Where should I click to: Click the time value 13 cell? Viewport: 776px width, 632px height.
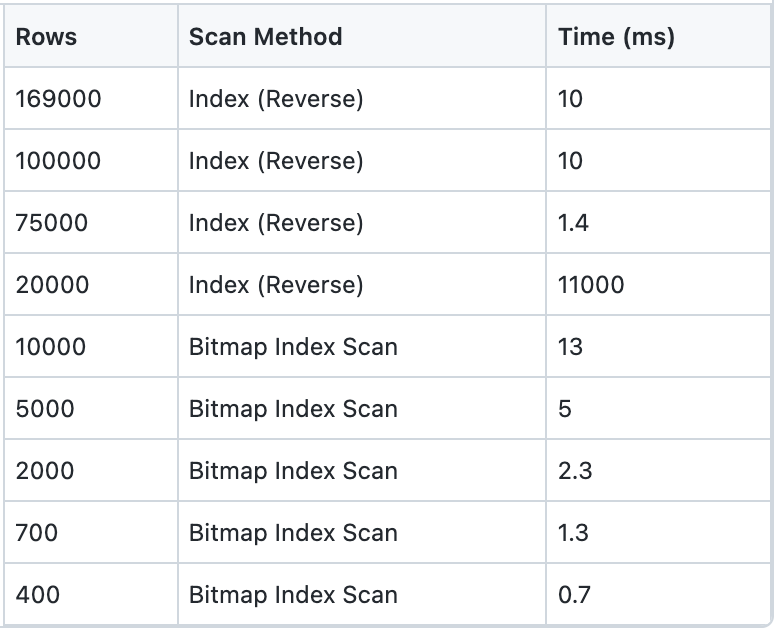659,346
